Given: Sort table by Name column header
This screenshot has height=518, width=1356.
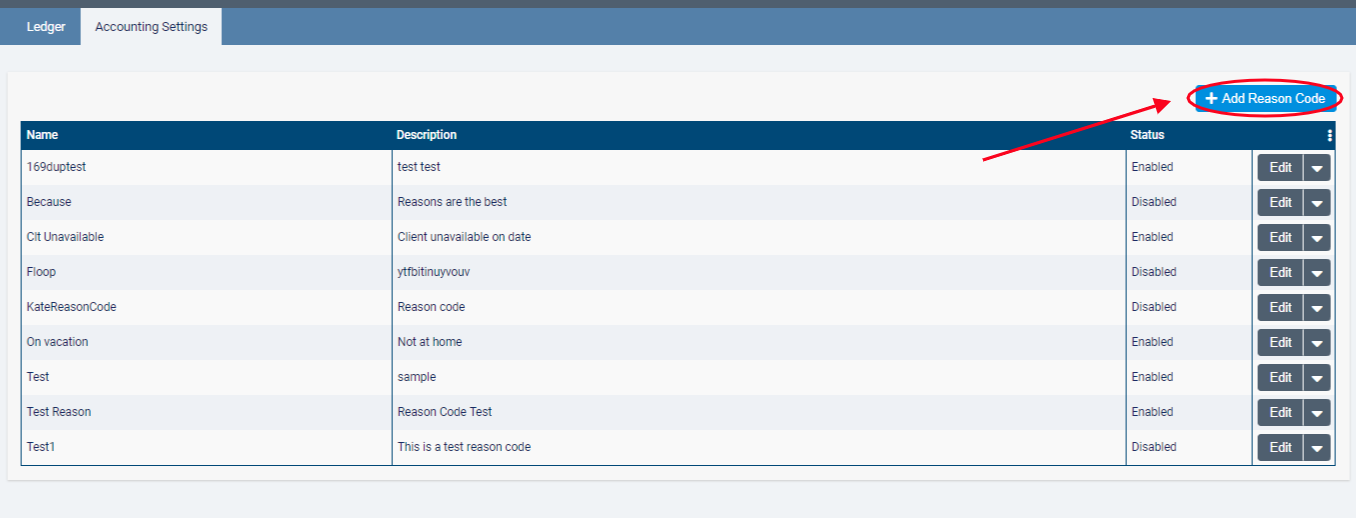Looking at the screenshot, I should (x=42, y=135).
